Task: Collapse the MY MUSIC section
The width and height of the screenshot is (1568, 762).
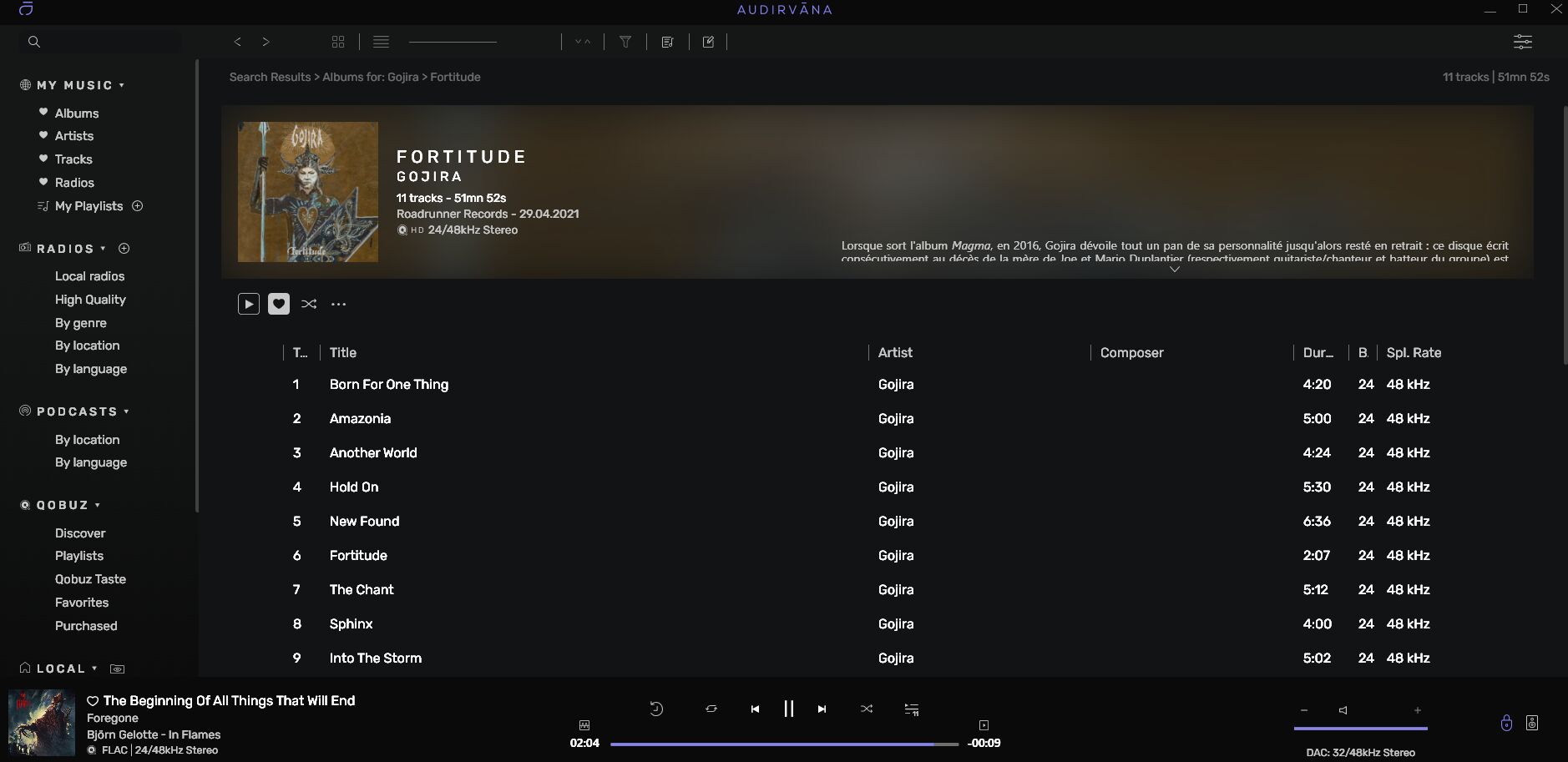Action: click(x=122, y=85)
